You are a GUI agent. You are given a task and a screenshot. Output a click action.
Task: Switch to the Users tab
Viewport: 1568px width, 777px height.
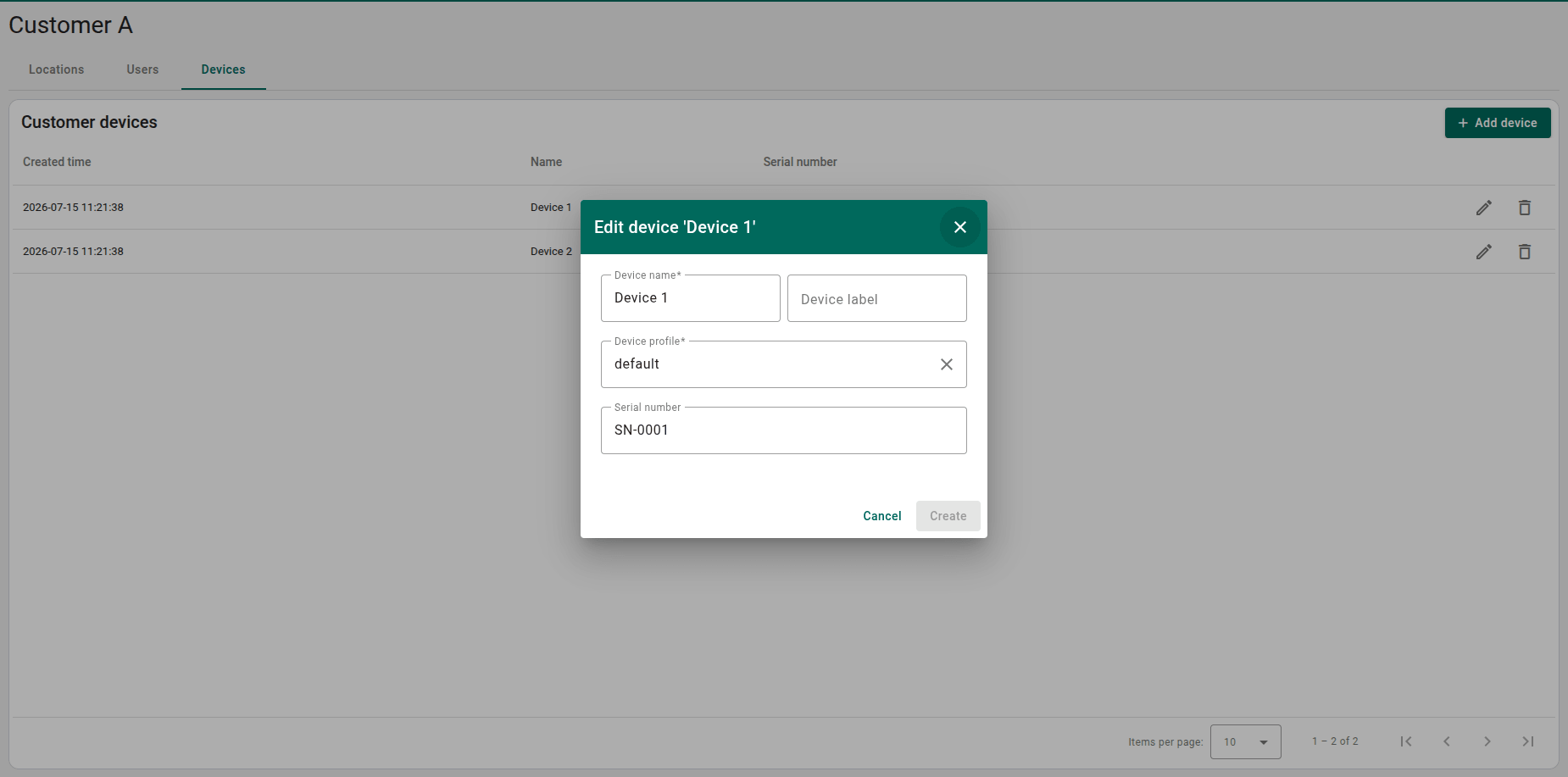click(x=142, y=69)
